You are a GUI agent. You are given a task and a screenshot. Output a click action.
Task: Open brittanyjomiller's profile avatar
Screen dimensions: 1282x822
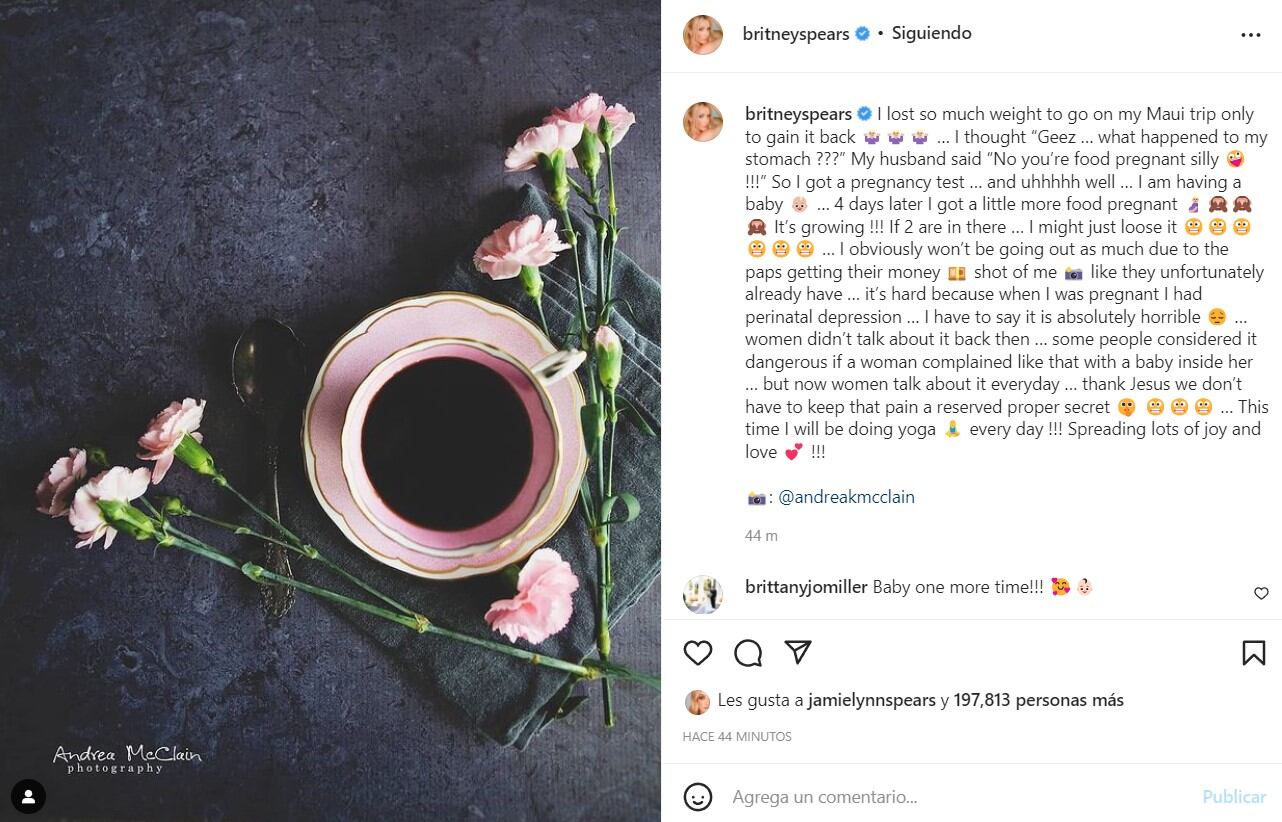(x=702, y=593)
